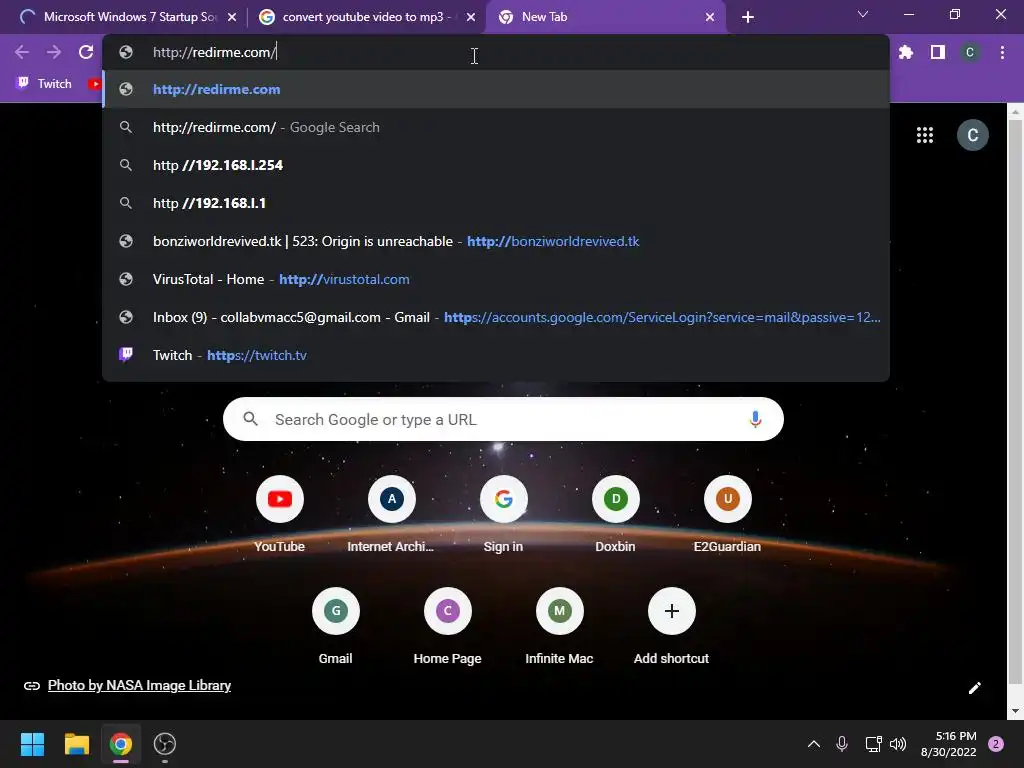The width and height of the screenshot is (1024, 768).
Task: Choose the redirme.com Google Search suggestion
Action: tap(496, 127)
